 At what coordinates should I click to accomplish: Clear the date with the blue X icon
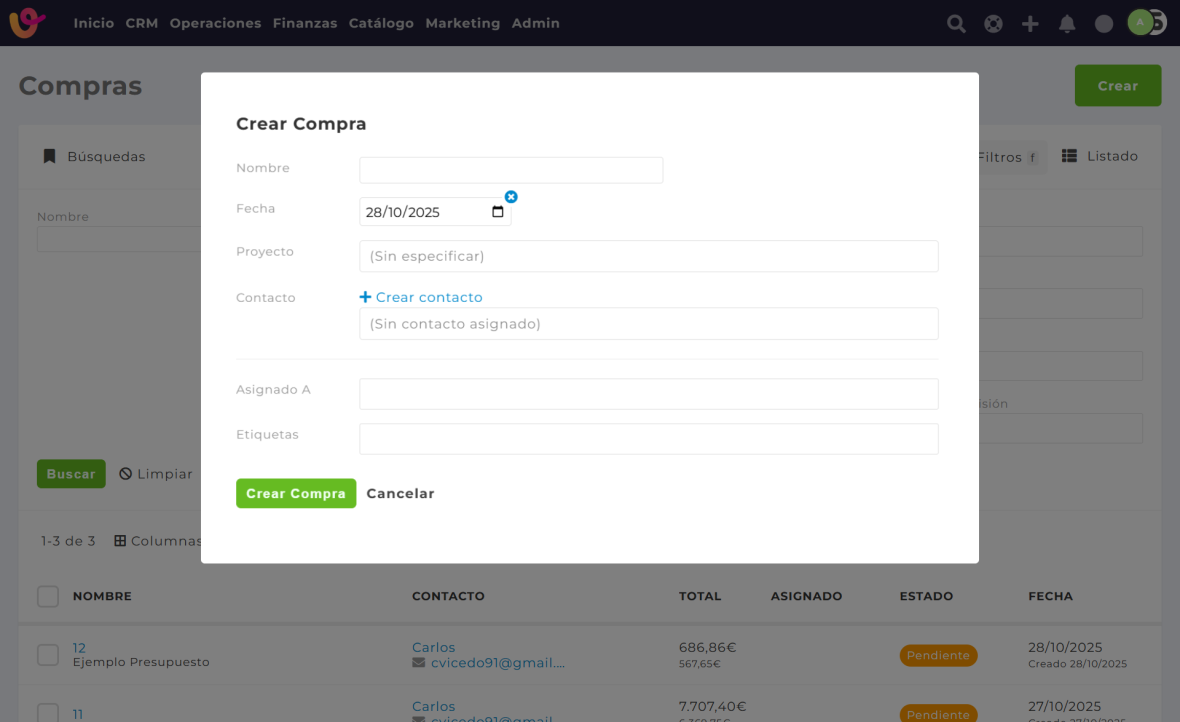coord(511,197)
